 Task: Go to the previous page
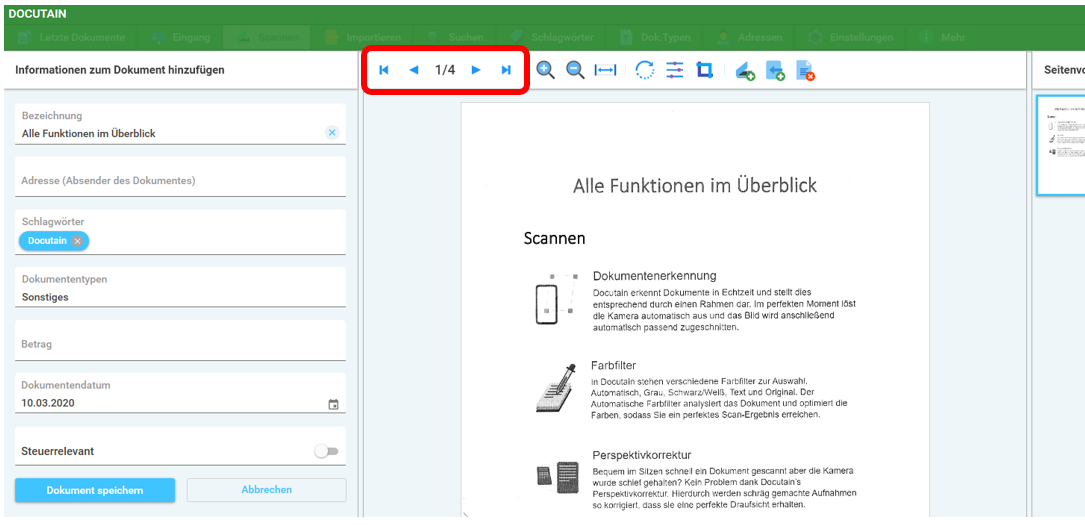pos(414,70)
